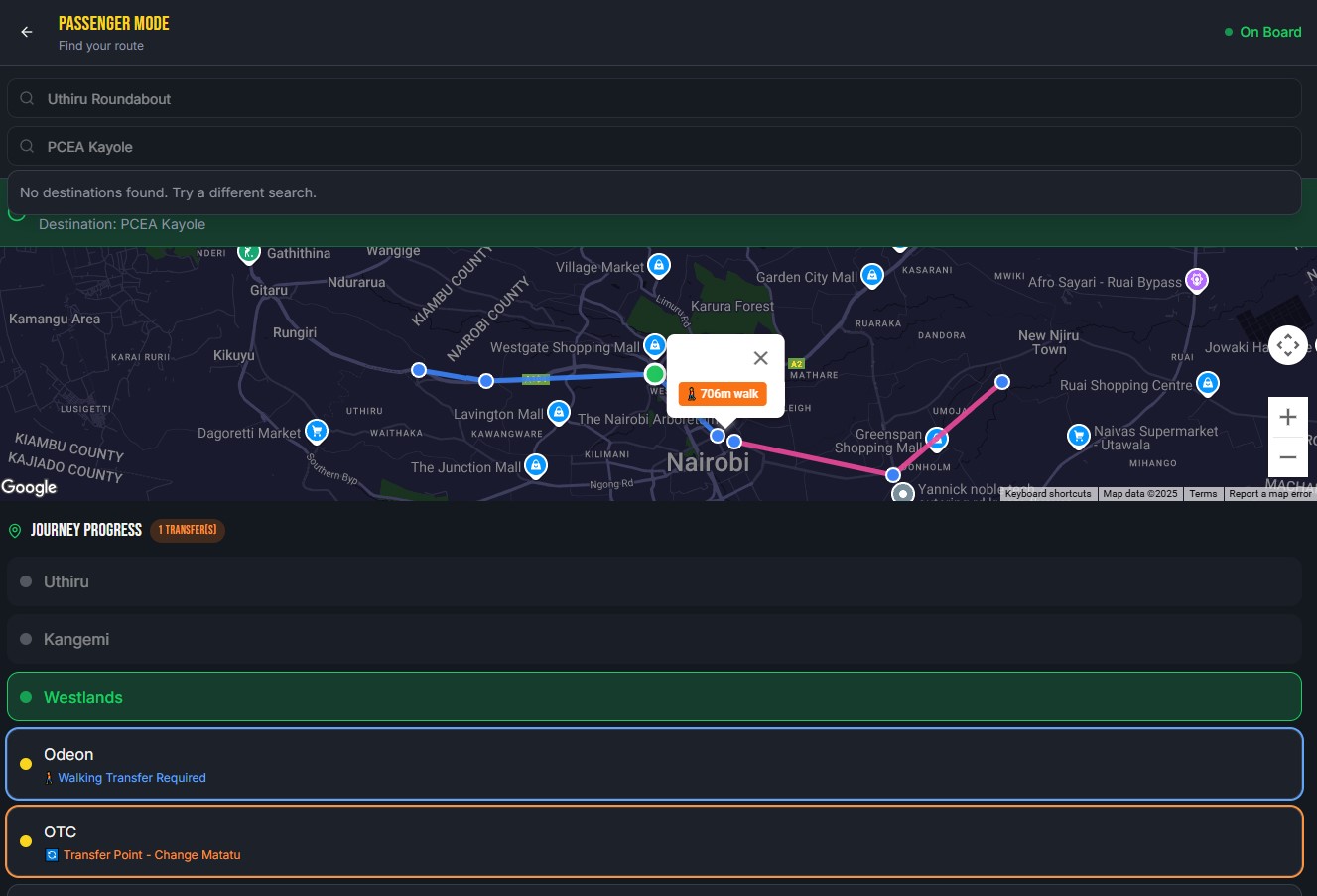The image size is (1317, 896).
Task: Select the Westlands current stop row
Action: [654, 697]
